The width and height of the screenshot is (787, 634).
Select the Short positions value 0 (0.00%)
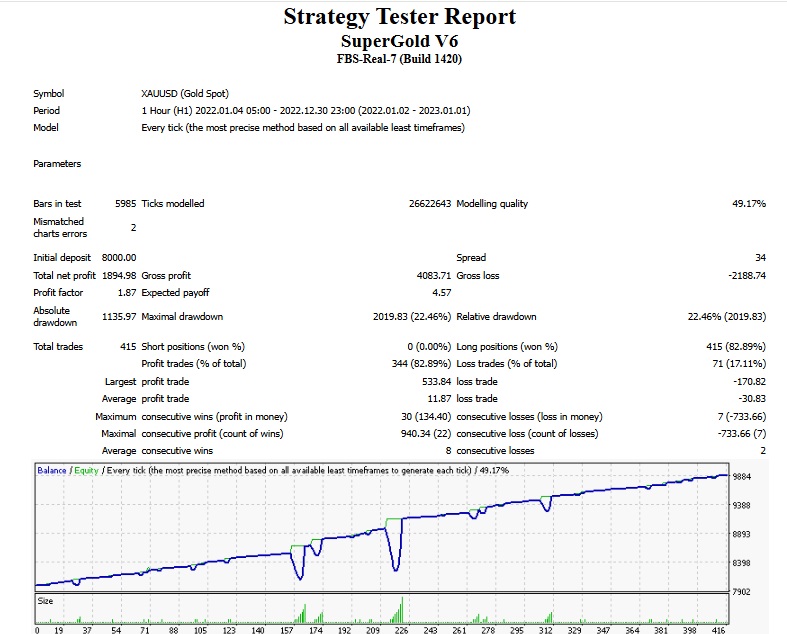[x=429, y=346]
